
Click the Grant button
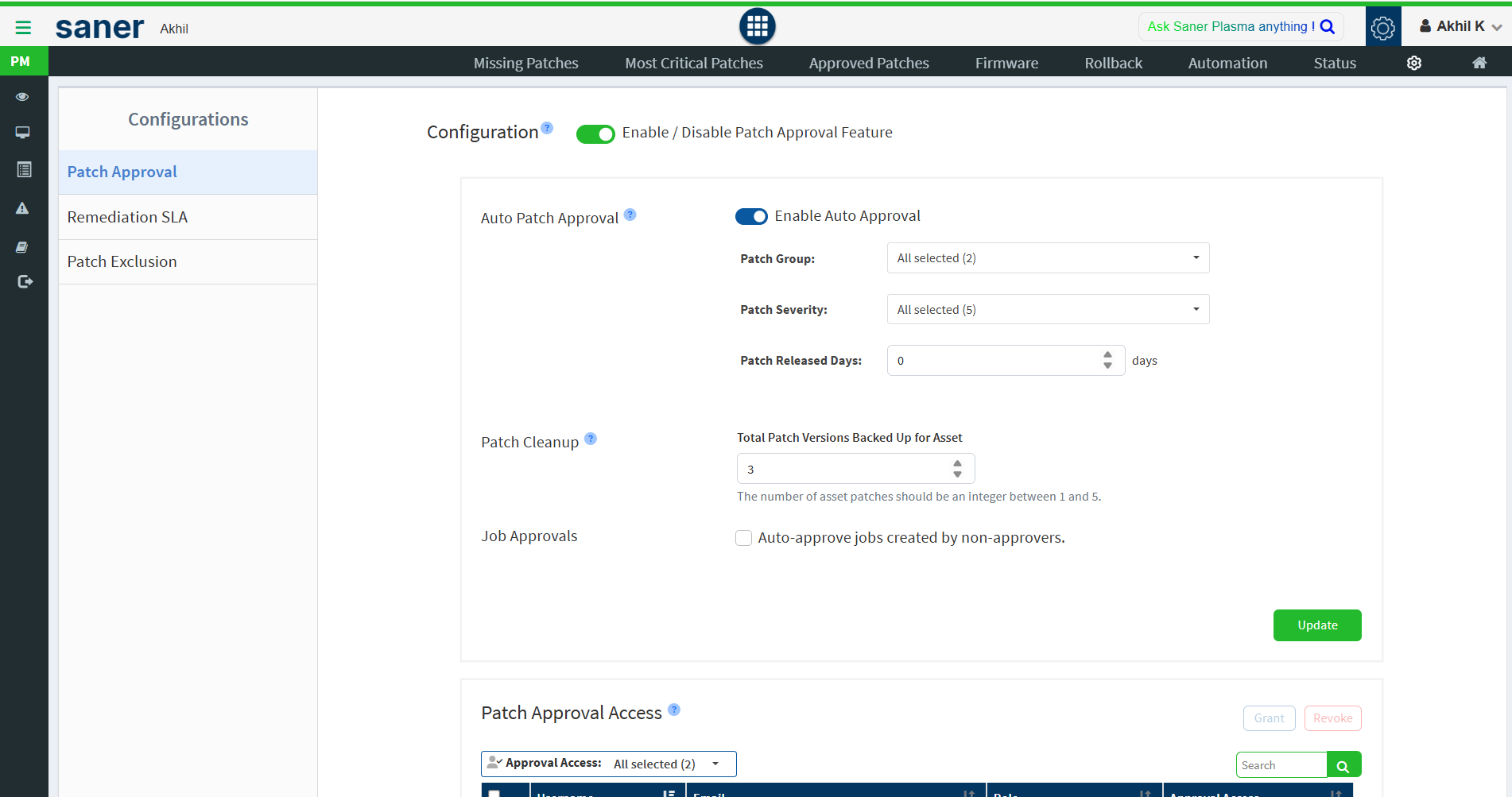point(1269,718)
